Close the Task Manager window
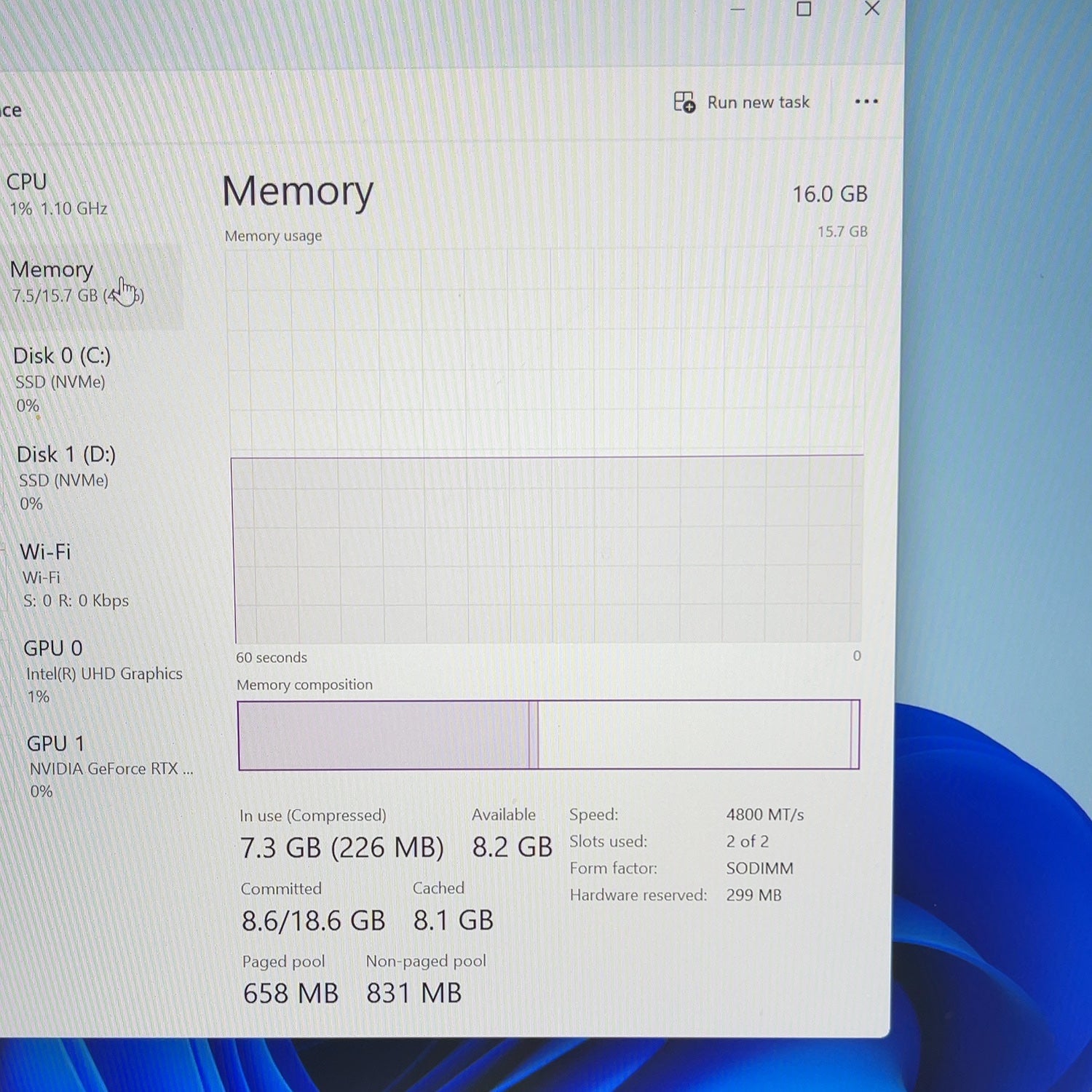Viewport: 1092px width, 1092px height. pyautogui.click(x=872, y=9)
